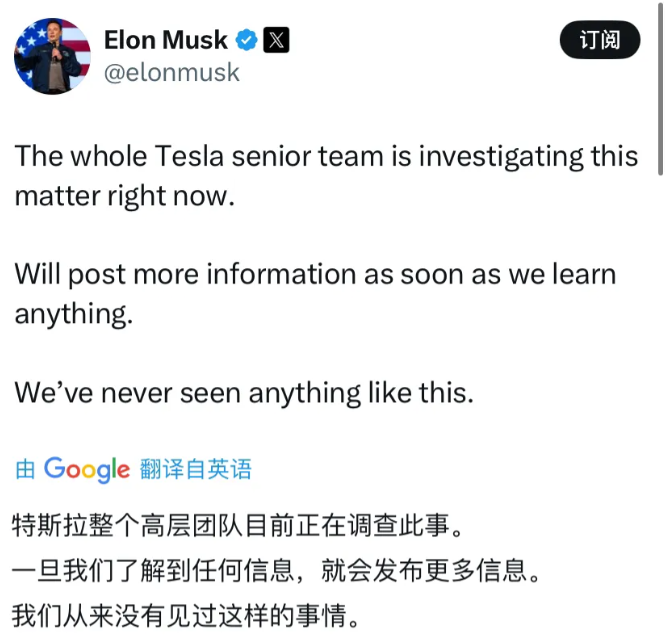This screenshot has width=667, height=639.
Task: Click the black X affiliation badge
Action: 276,40
